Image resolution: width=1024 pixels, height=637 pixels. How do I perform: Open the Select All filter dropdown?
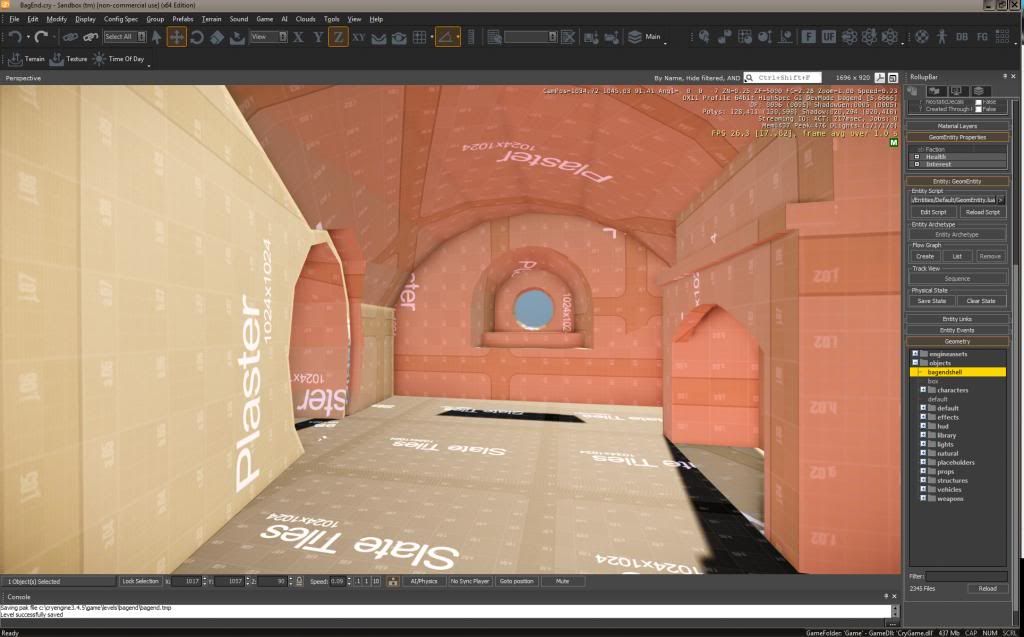(125, 37)
